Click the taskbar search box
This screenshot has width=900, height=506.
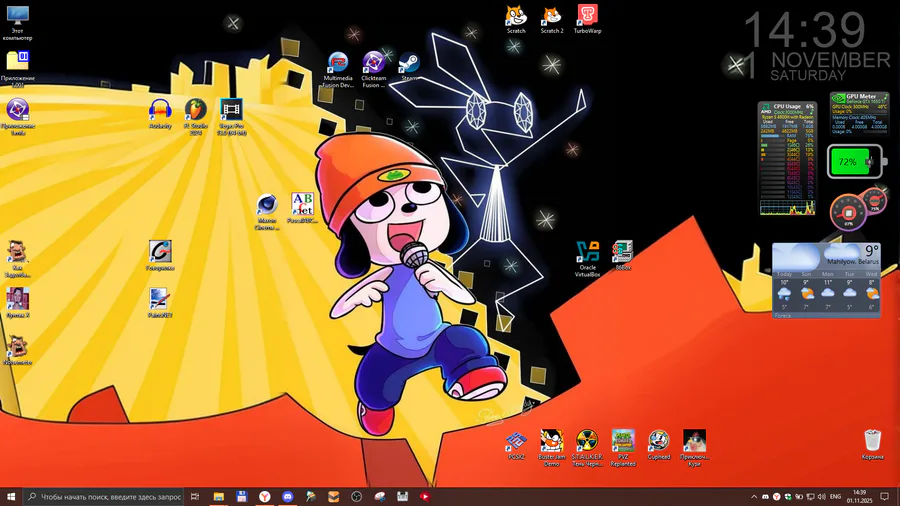click(x=103, y=497)
